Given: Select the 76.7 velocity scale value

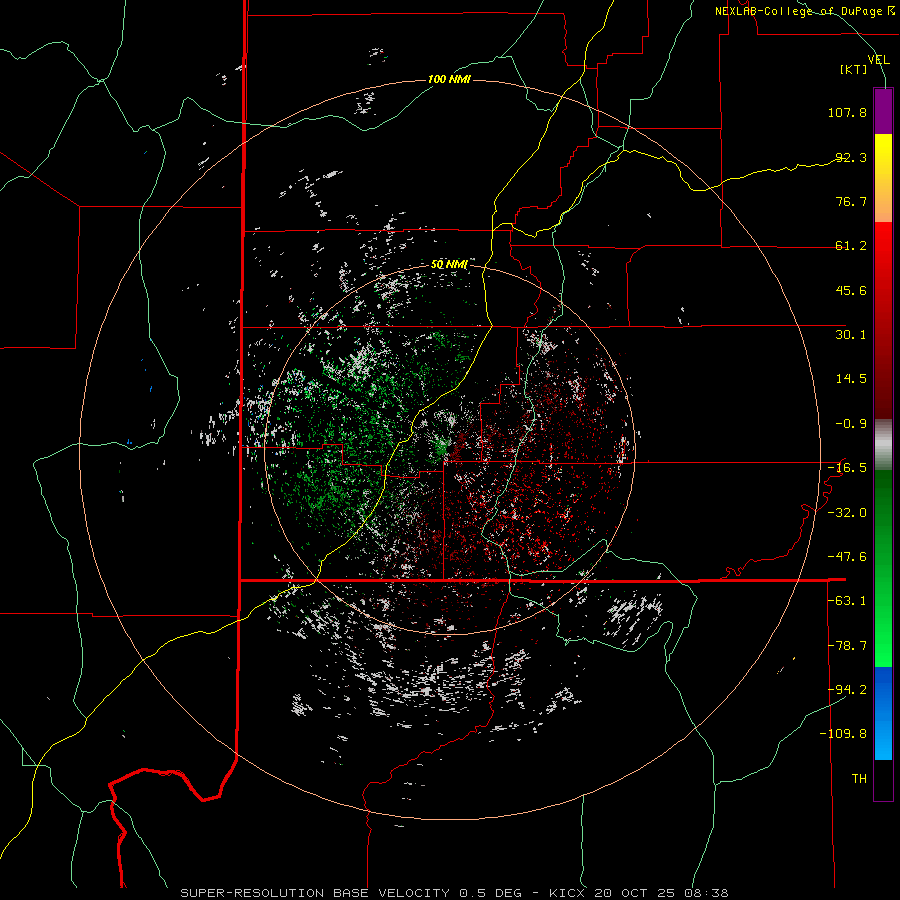Looking at the screenshot, I should pos(851,201).
